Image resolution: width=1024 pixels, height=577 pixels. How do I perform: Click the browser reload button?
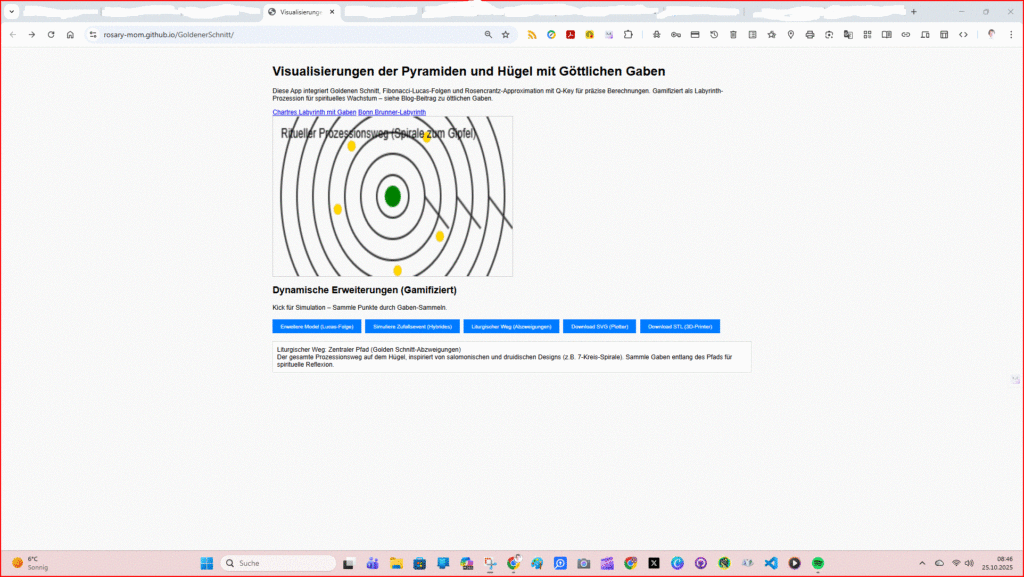point(51,34)
